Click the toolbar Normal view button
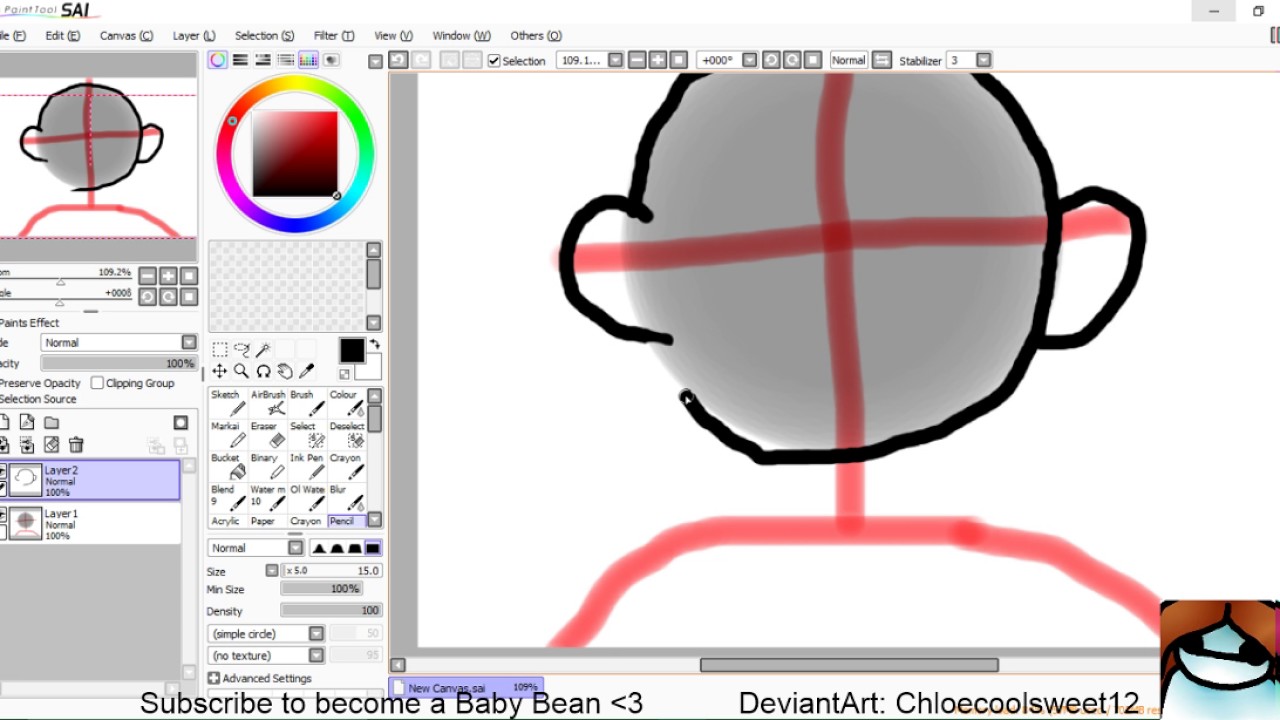 coord(848,60)
